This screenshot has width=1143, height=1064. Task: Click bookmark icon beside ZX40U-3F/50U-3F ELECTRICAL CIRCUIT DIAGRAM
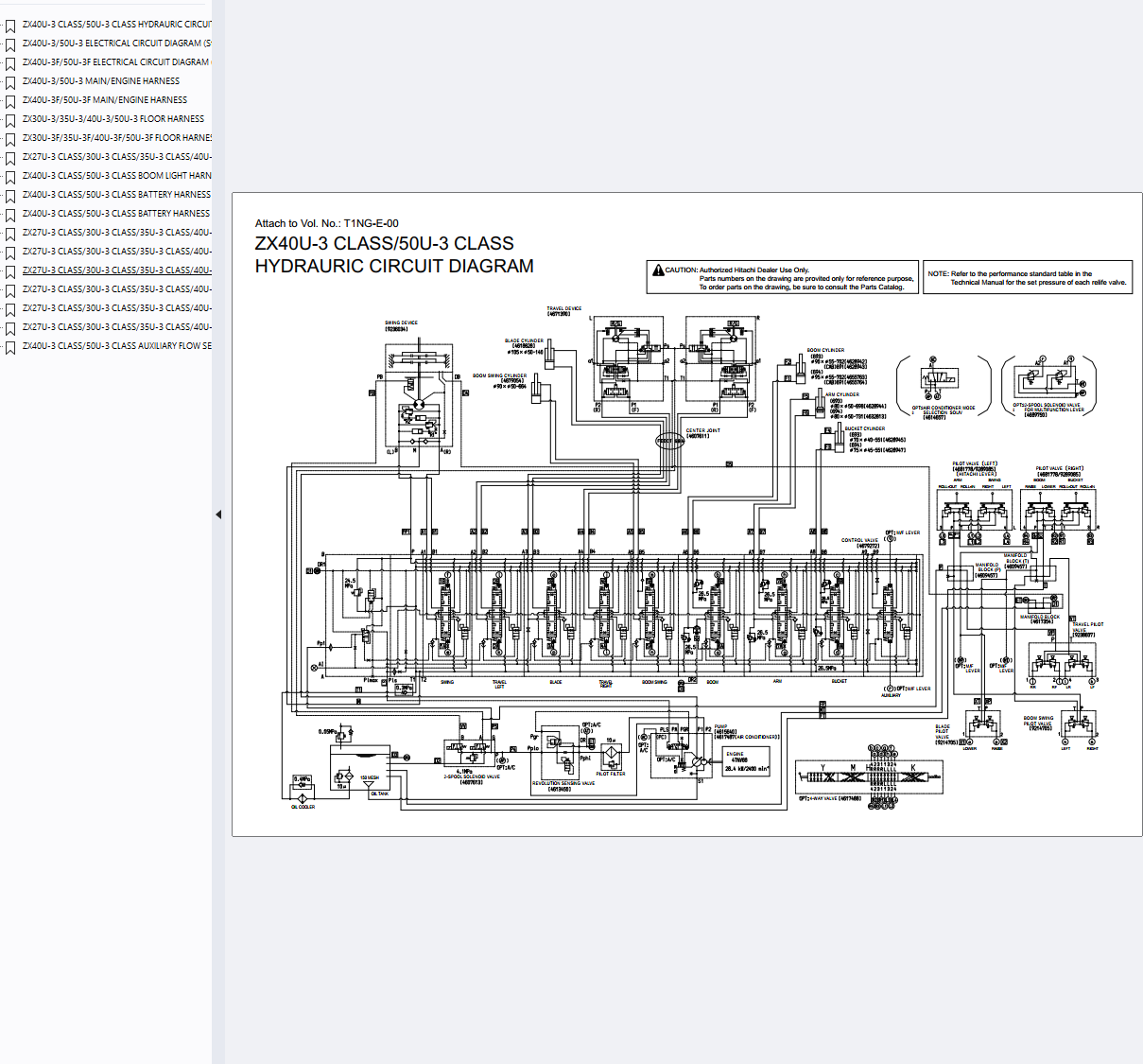[10, 63]
